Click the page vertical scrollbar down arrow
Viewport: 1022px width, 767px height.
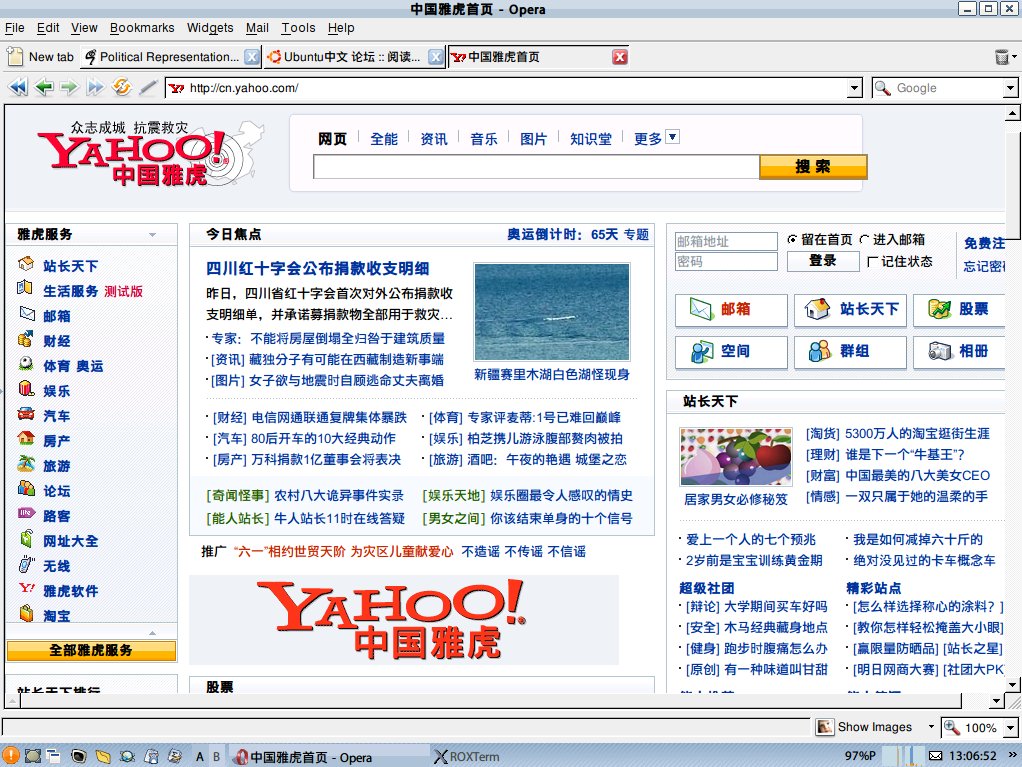[x=1012, y=684]
